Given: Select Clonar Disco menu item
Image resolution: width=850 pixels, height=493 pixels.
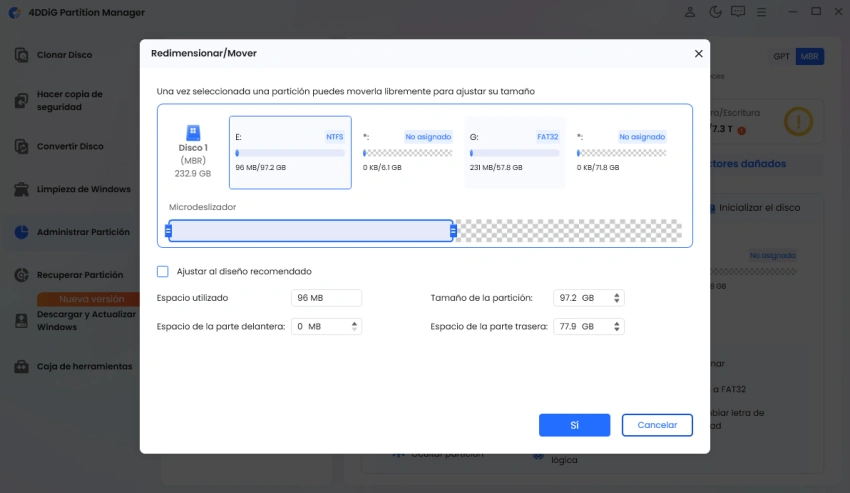Looking at the screenshot, I should 64,55.
